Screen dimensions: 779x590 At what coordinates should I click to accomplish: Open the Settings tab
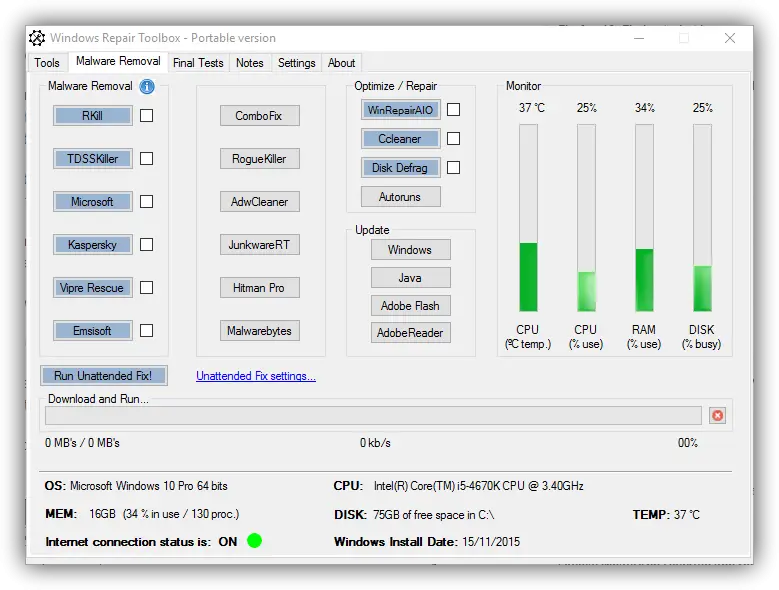pyautogui.click(x=297, y=63)
